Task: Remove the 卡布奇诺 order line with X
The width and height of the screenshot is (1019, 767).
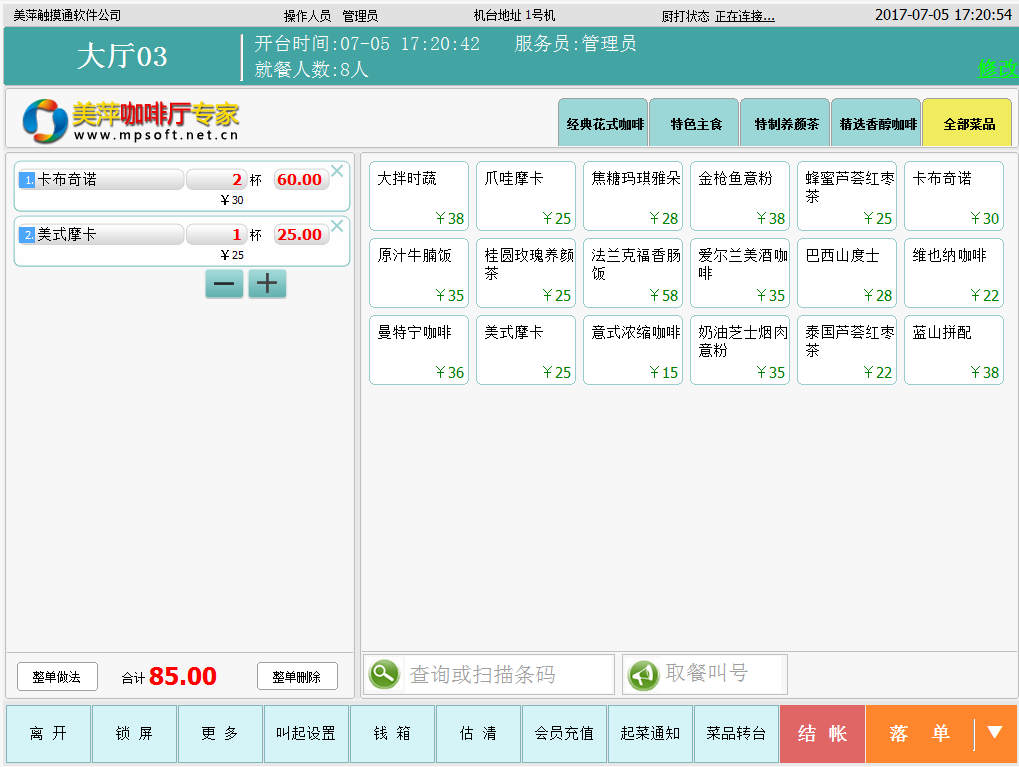Action: point(337,171)
